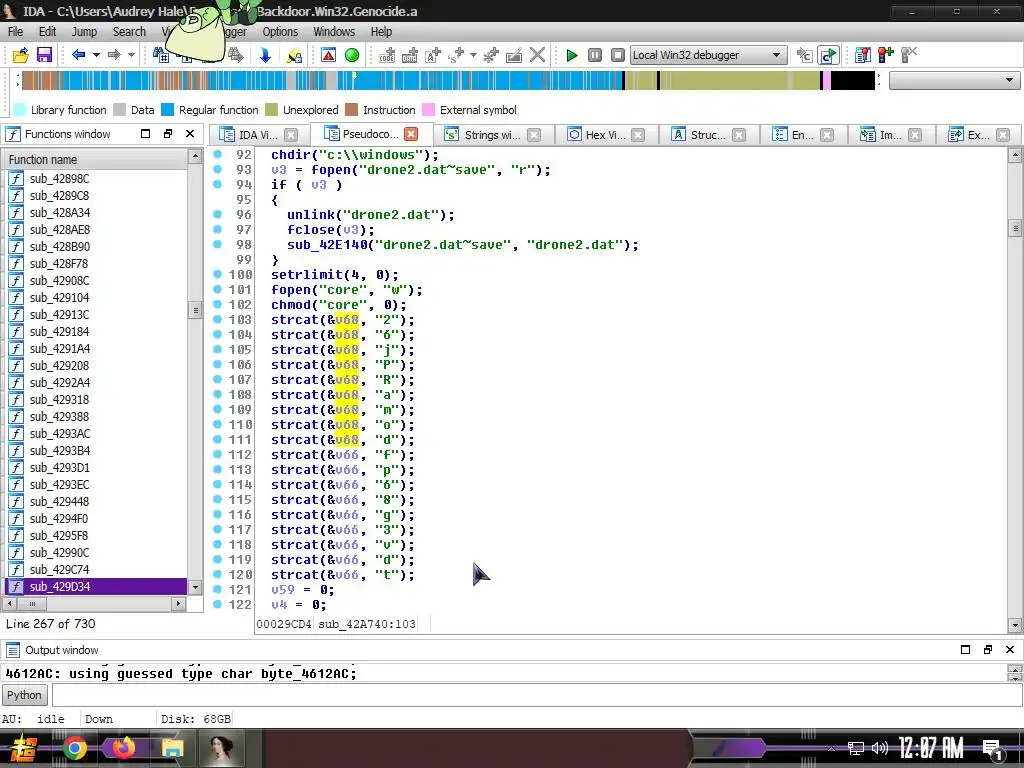The height and width of the screenshot is (768, 1024).
Task: Switch to the Enums tab
Action: click(802, 135)
